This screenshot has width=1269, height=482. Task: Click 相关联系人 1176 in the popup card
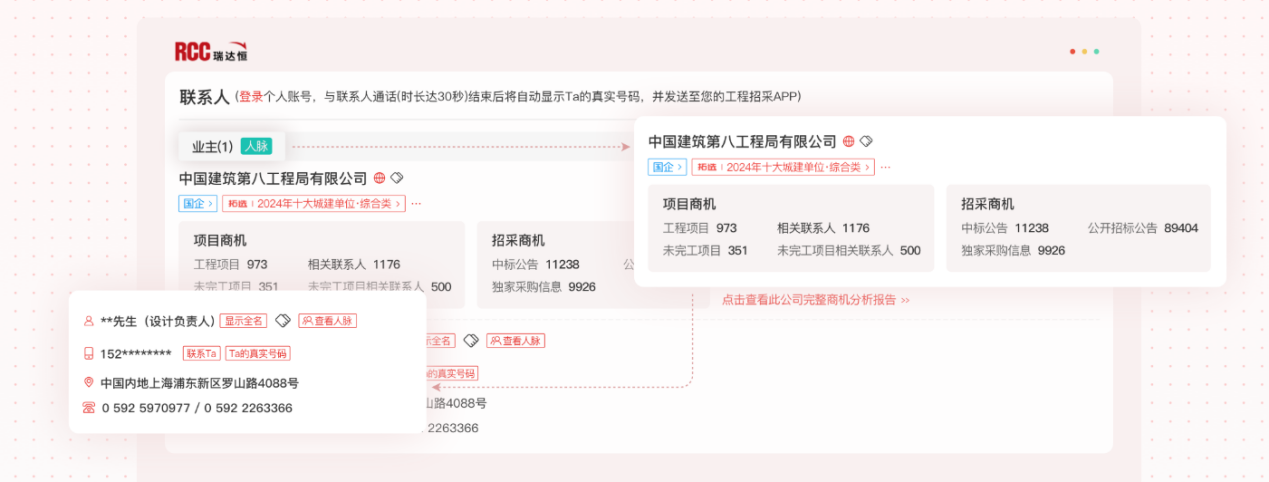(823, 228)
